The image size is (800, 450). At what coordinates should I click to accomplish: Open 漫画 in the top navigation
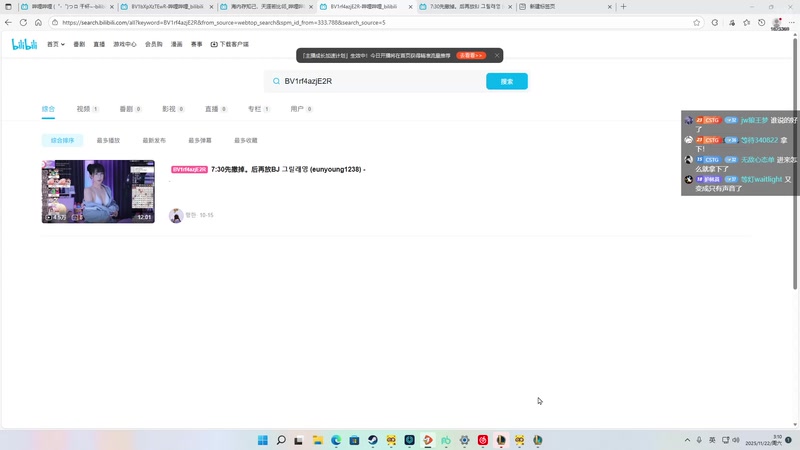pyautogui.click(x=177, y=44)
